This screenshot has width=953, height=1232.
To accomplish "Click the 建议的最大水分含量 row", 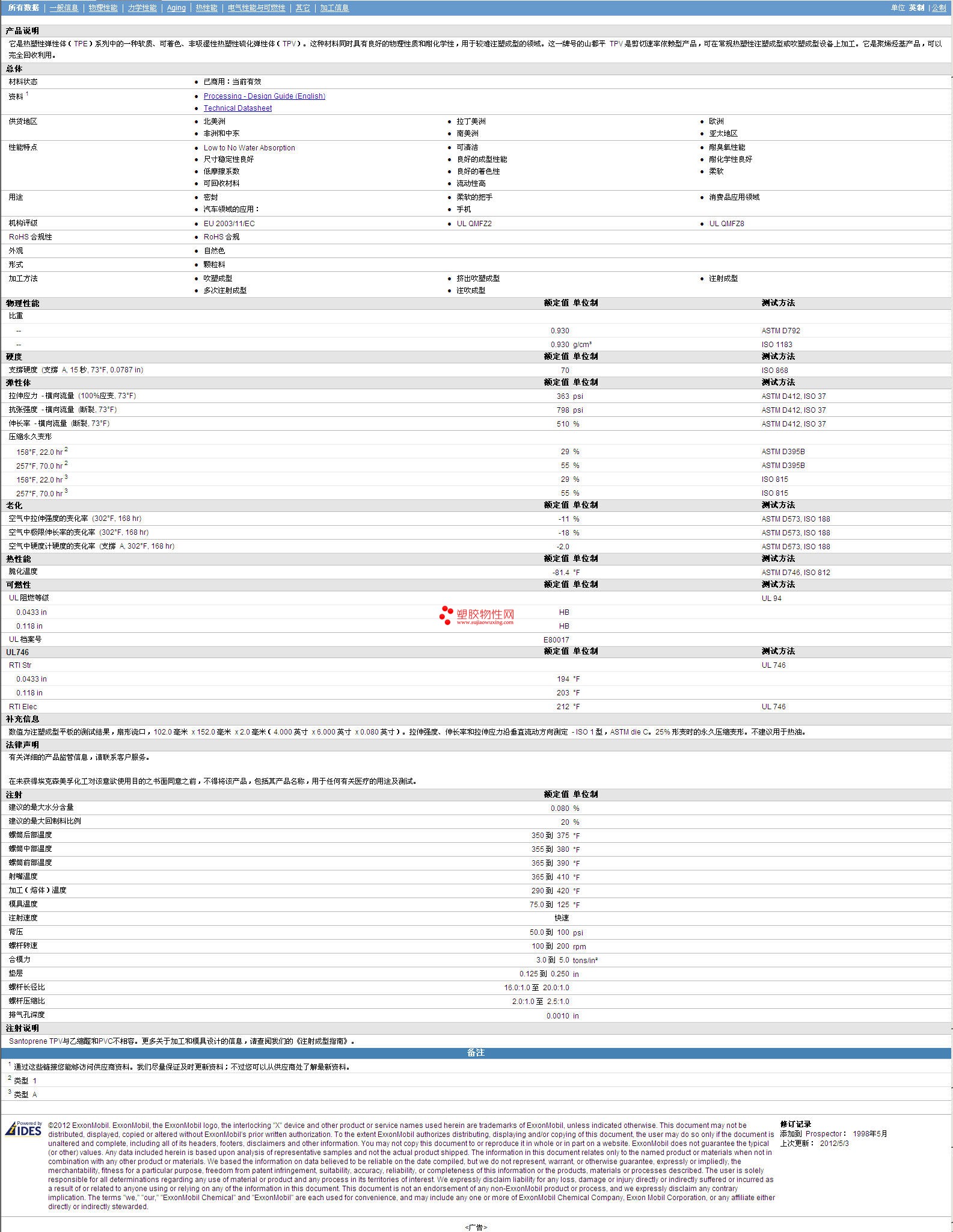I will pos(476,807).
